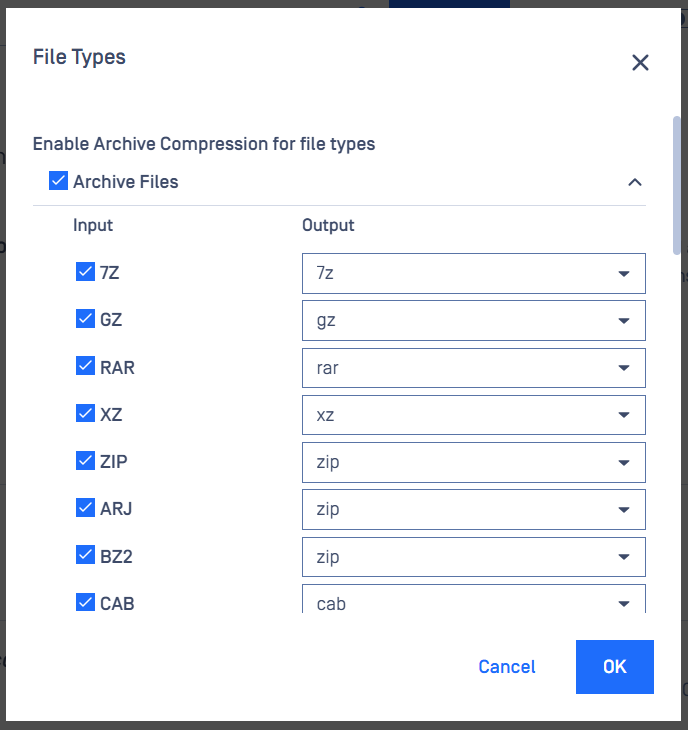Uncheck the XZ file type
Image resolution: width=688 pixels, height=730 pixels.
point(85,413)
